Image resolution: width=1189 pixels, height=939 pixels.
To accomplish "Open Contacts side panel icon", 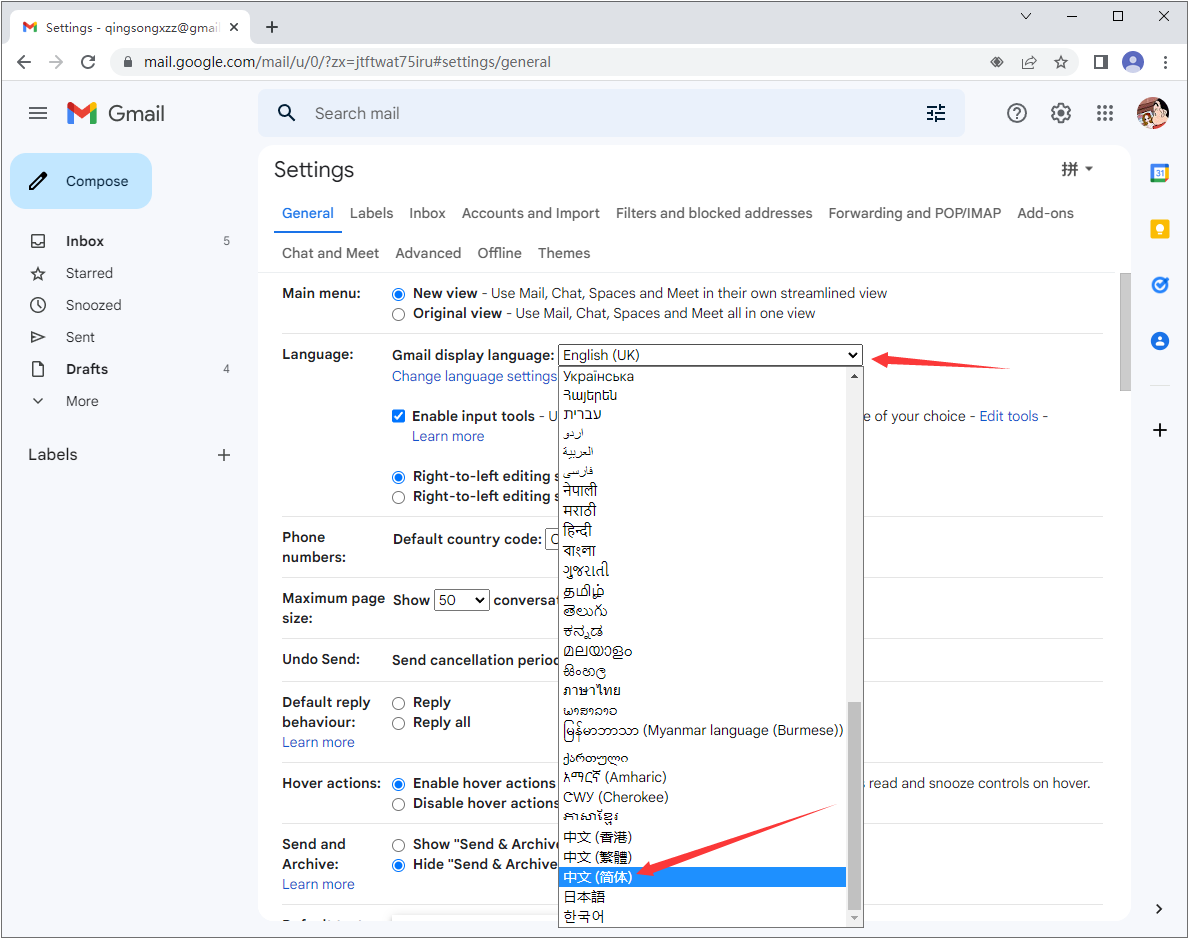I will [x=1159, y=341].
